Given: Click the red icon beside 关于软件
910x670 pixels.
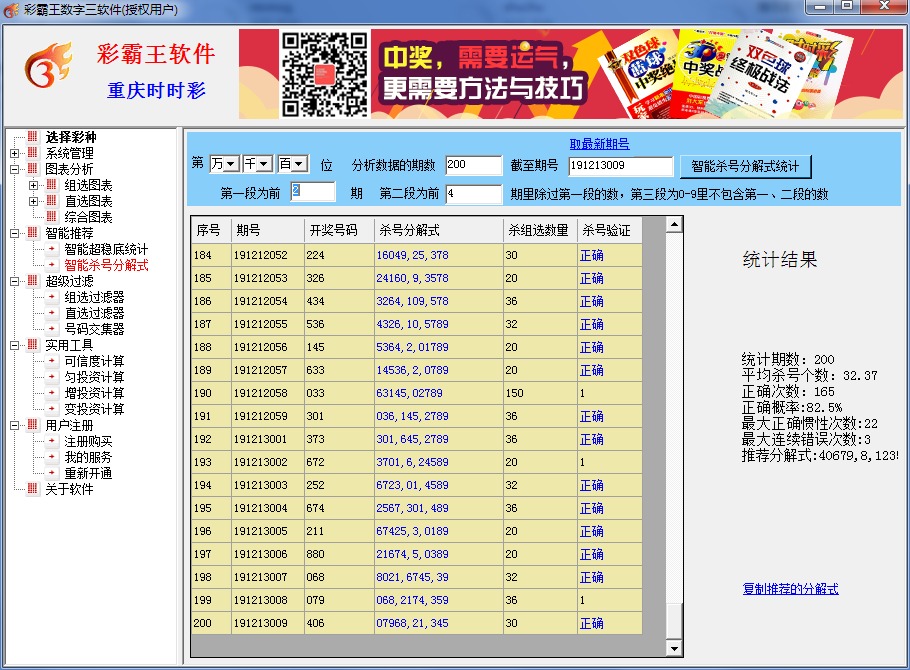Looking at the screenshot, I should 32,489.
